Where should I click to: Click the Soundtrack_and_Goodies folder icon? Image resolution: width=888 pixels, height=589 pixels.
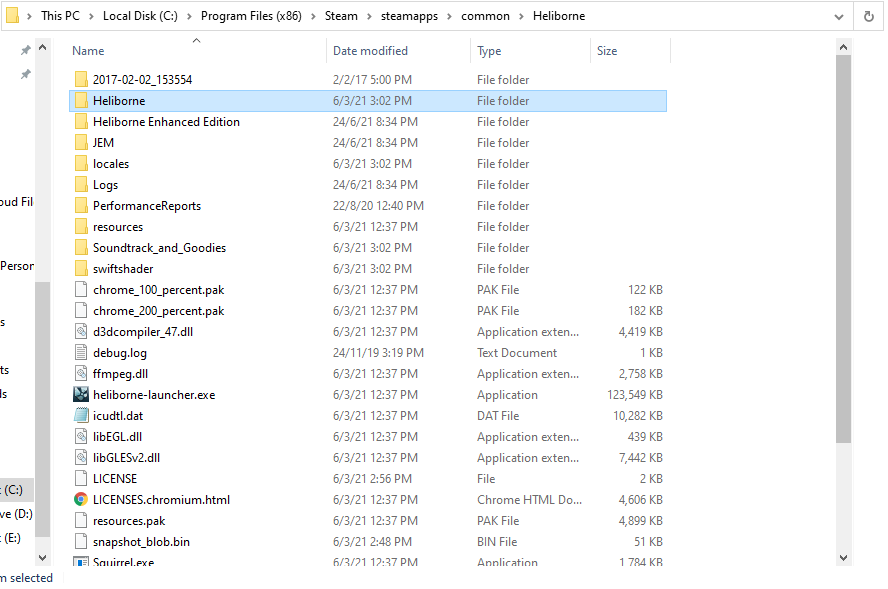pyautogui.click(x=81, y=247)
